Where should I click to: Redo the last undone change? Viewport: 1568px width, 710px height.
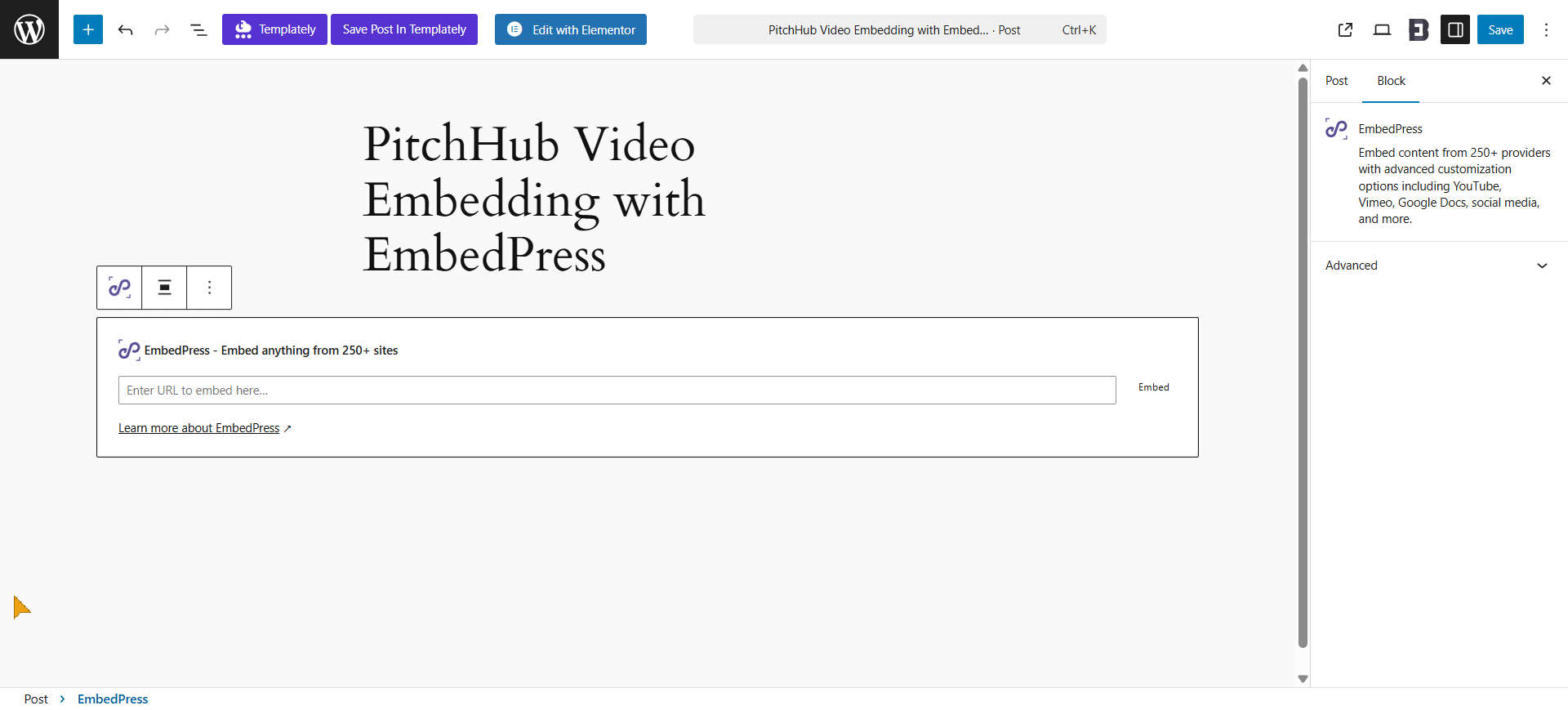[x=162, y=29]
